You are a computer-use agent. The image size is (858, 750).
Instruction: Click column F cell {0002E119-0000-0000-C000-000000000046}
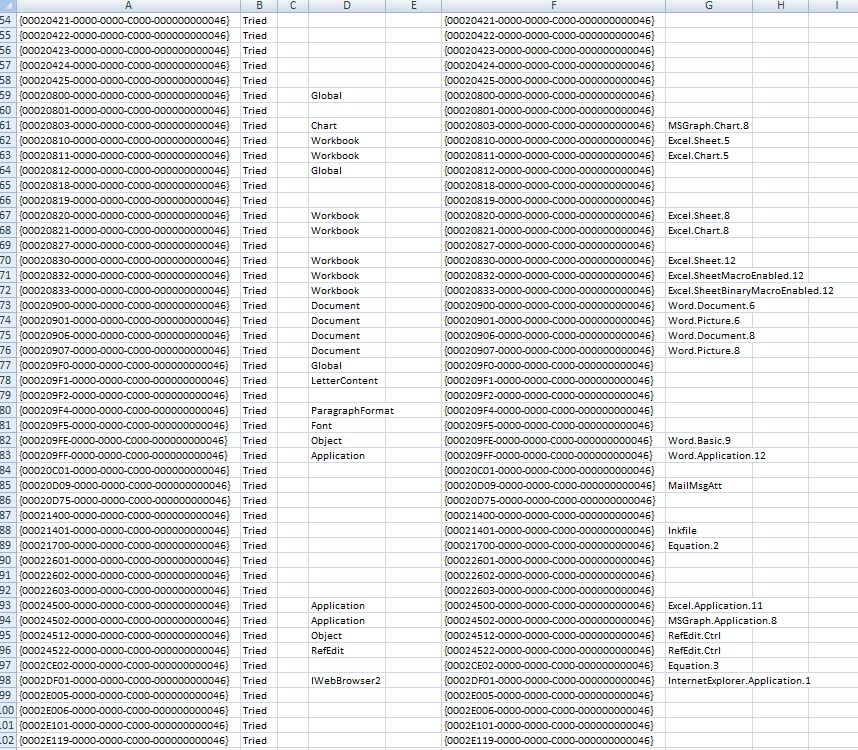point(553,741)
